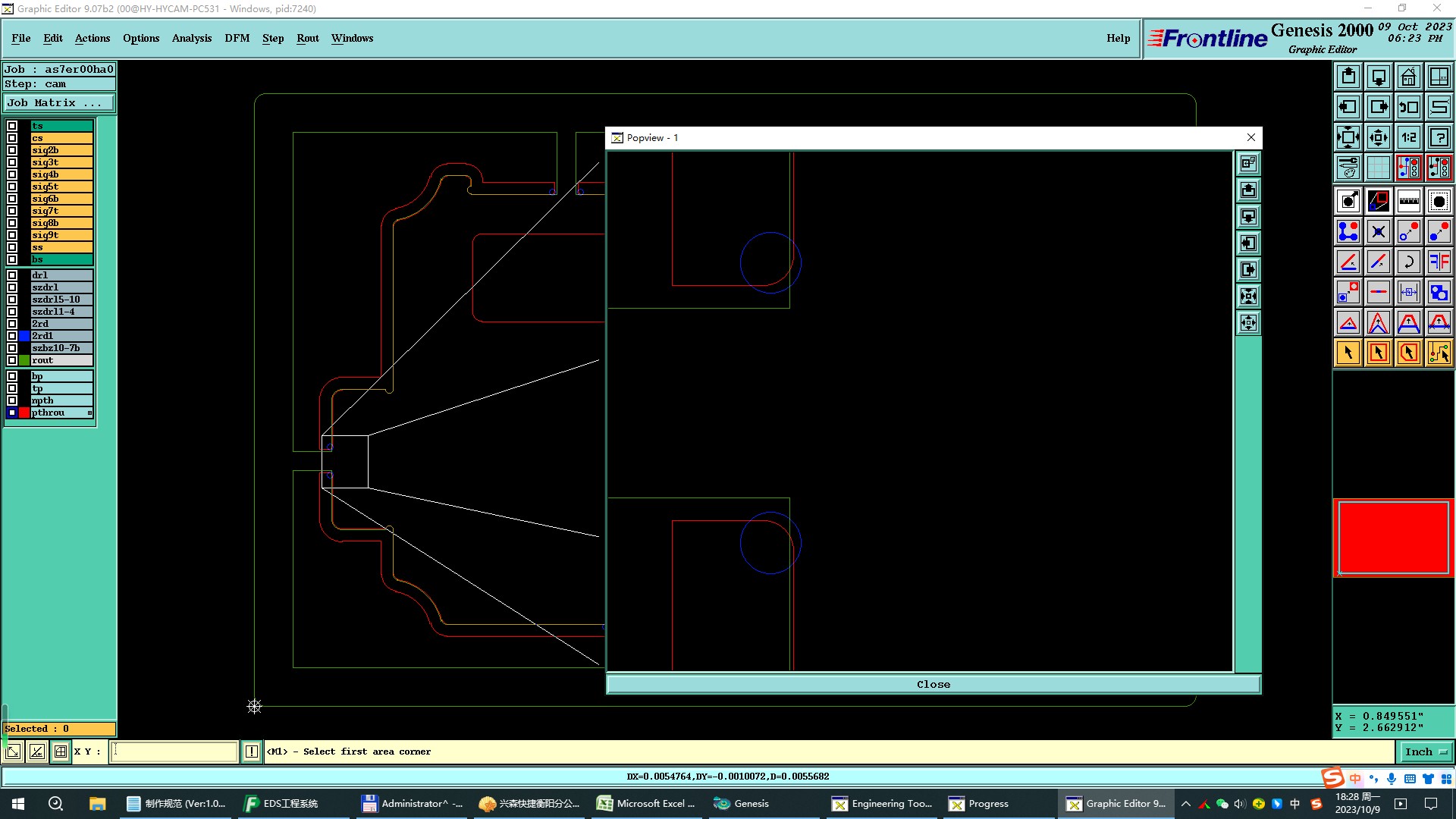Click the X Y coordinate input field
This screenshot has height=819, width=1456.
[x=174, y=752]
